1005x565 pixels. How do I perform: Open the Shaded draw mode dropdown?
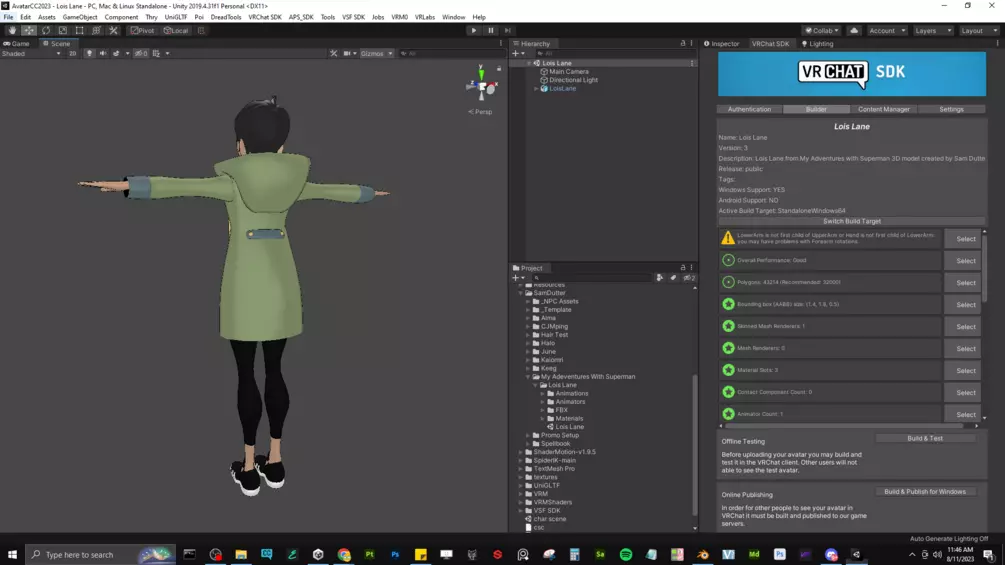[x=31, y=54]
